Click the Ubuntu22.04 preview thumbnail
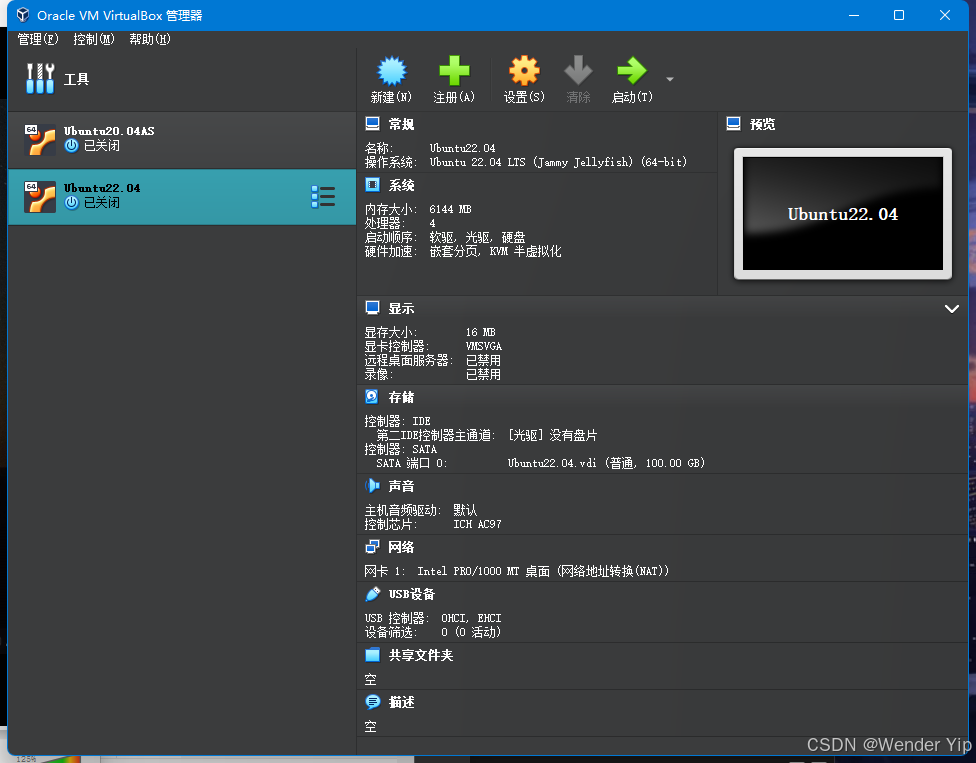 843,213
